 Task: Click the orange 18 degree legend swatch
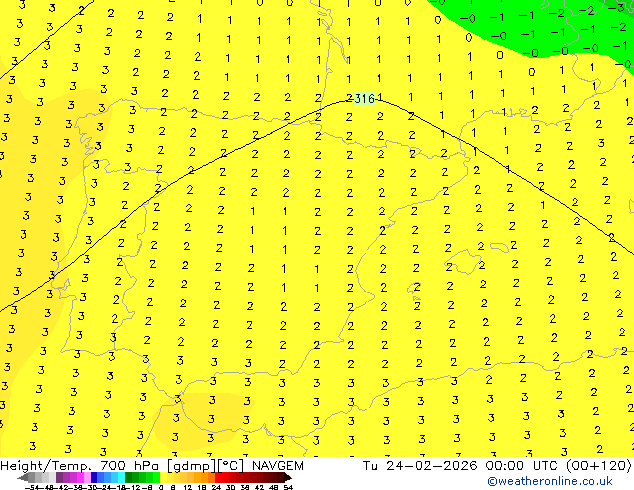(205, 477)
